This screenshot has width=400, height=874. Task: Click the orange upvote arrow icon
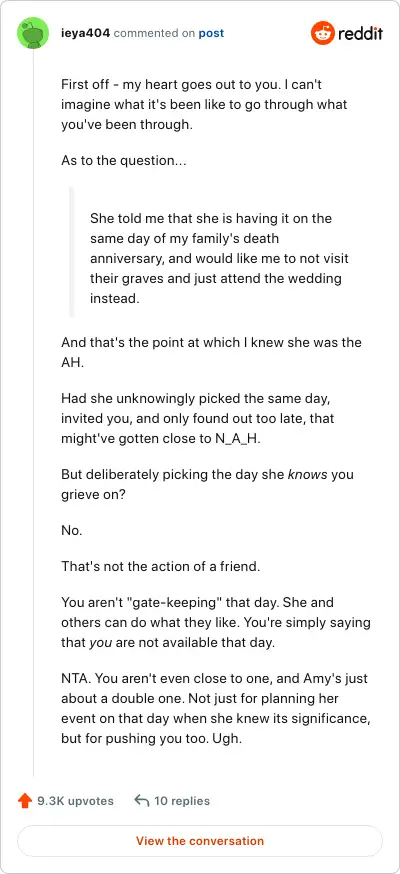(25, 802)
